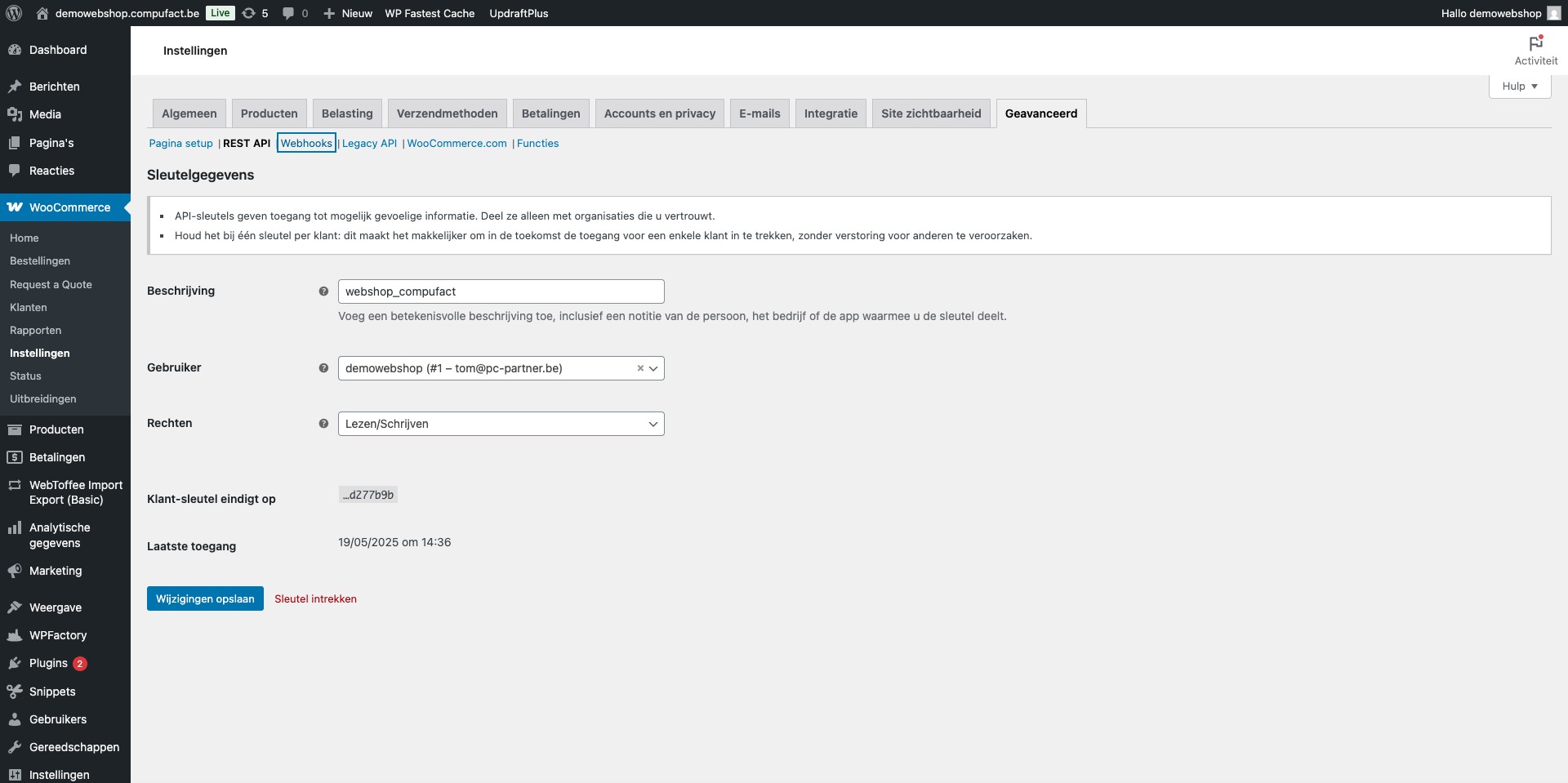Screen dimensions: 1568x783
Task: Open the Rechten Lezen/Schrijven dropdown
Action: (x=501, y=424)
